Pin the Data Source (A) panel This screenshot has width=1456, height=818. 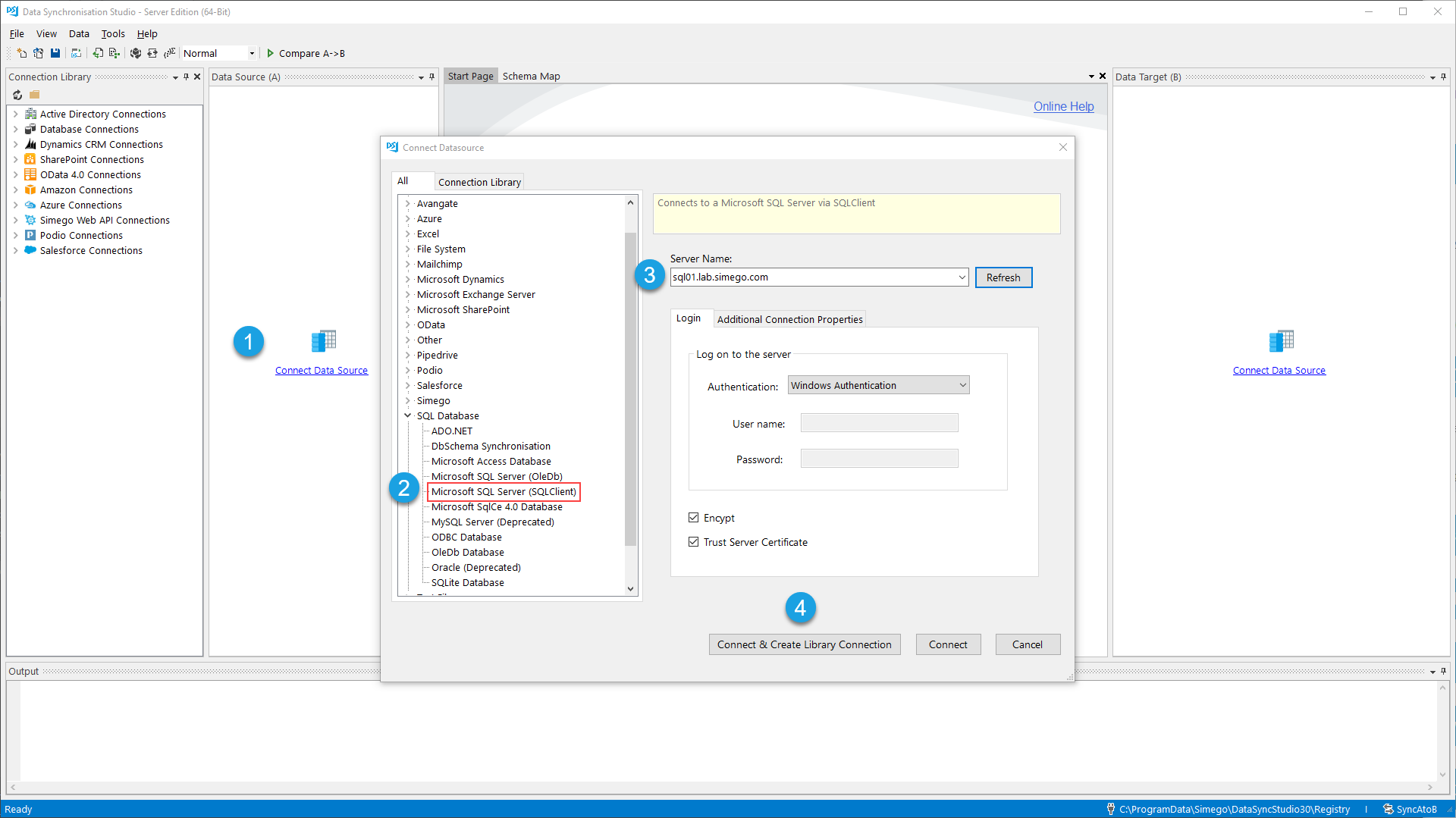pyautogui.click(x=431, y=77)
